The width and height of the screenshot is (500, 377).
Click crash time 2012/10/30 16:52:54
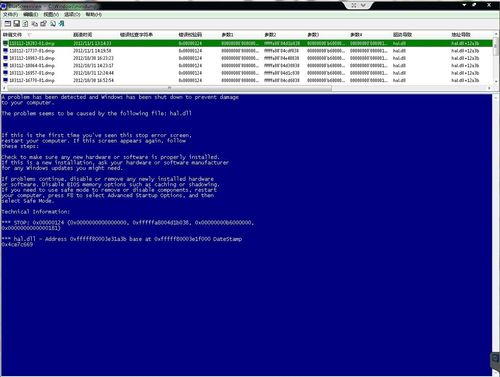[93, 80]
